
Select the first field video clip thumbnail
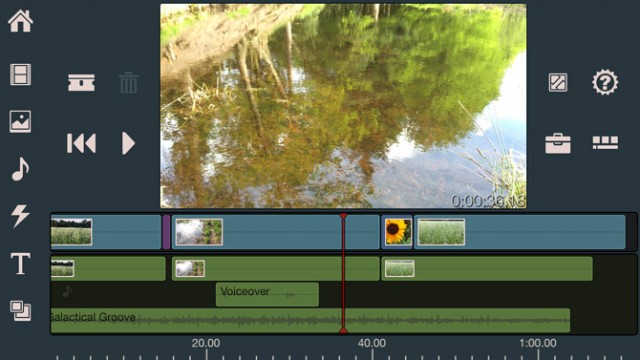point(71,232)
